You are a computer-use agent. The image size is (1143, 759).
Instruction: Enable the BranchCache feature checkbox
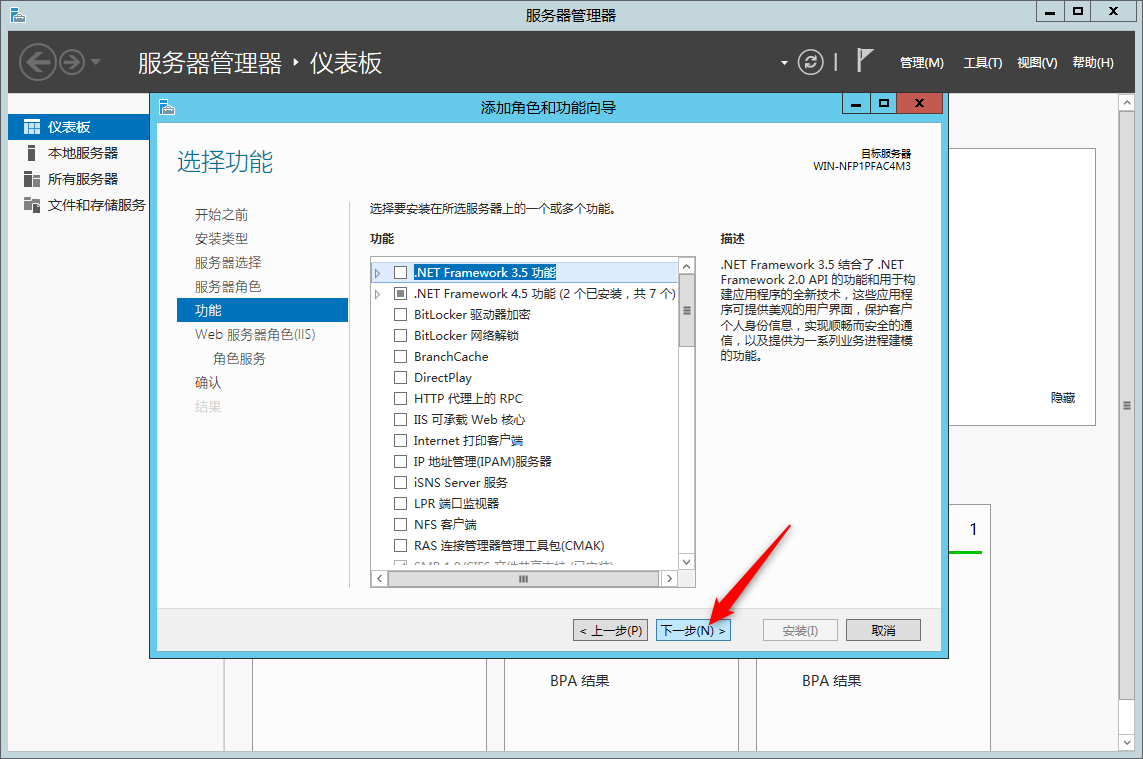[x=400, y=357]
